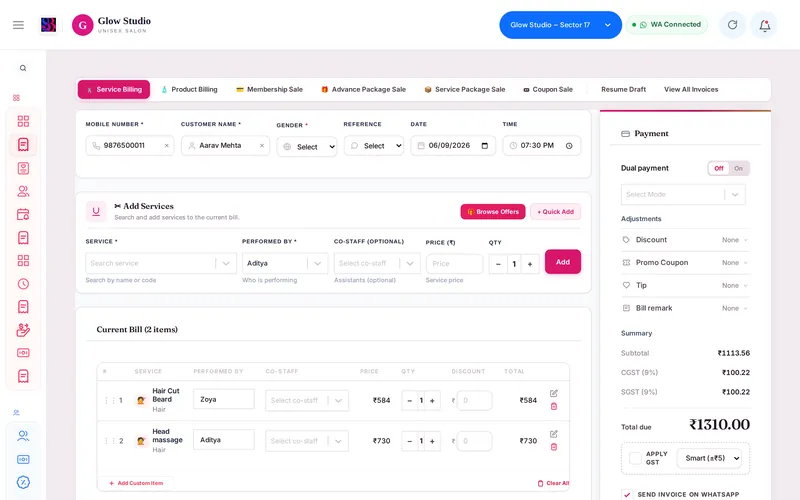Click the colorful app logo thumbnail
This screenshot has height=500, width=800.
coord(48,24)
